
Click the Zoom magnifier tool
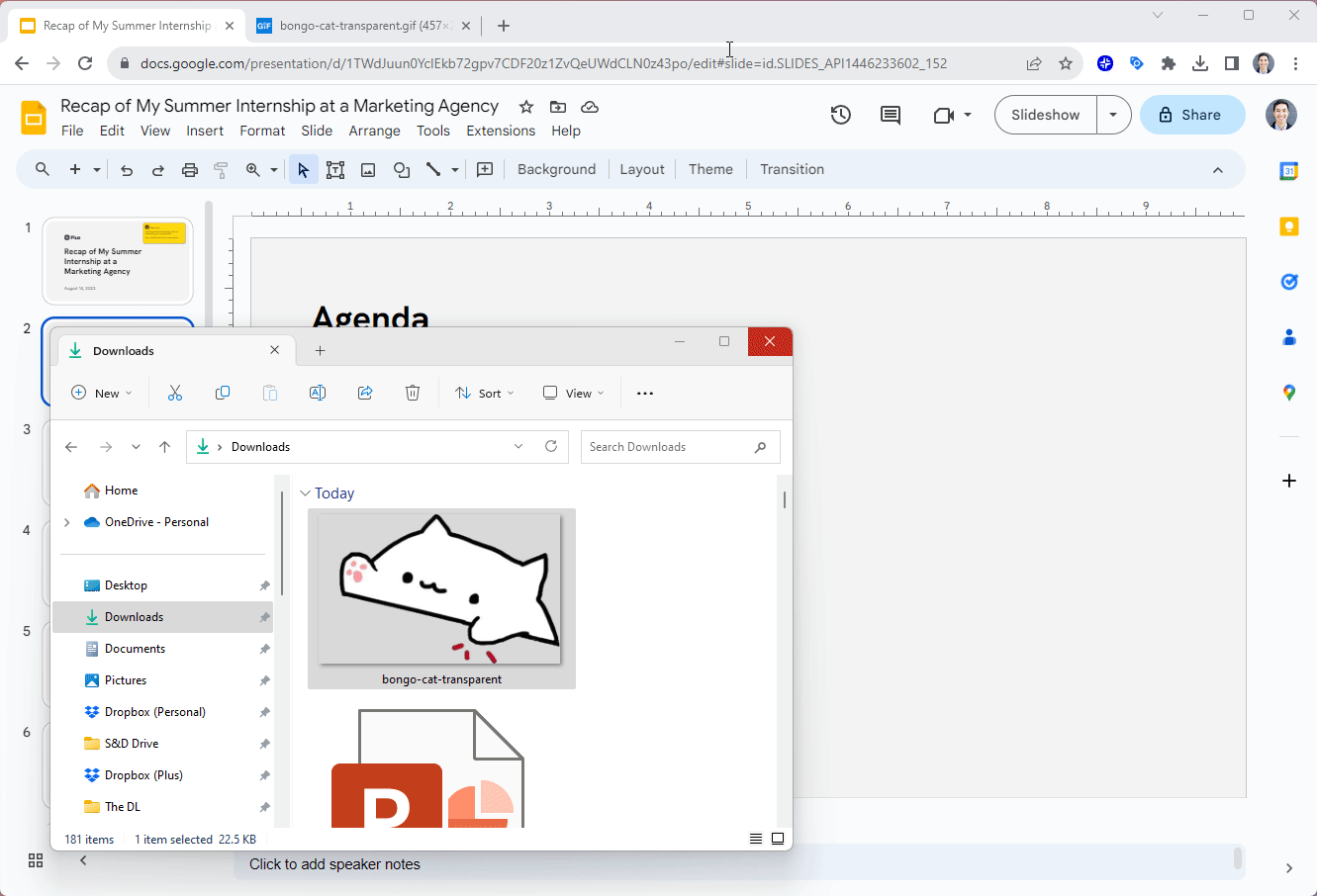253,170
